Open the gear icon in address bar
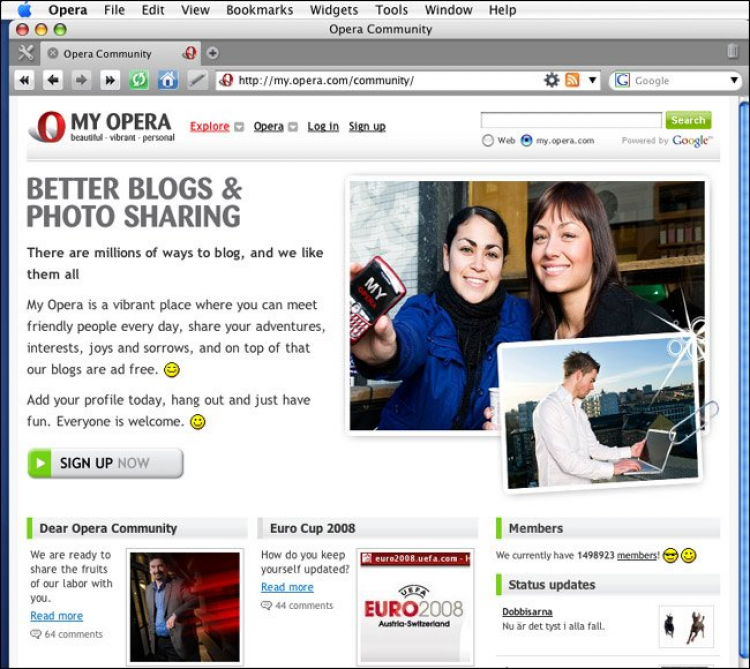750x669 pixels. (x=551, y=80)
